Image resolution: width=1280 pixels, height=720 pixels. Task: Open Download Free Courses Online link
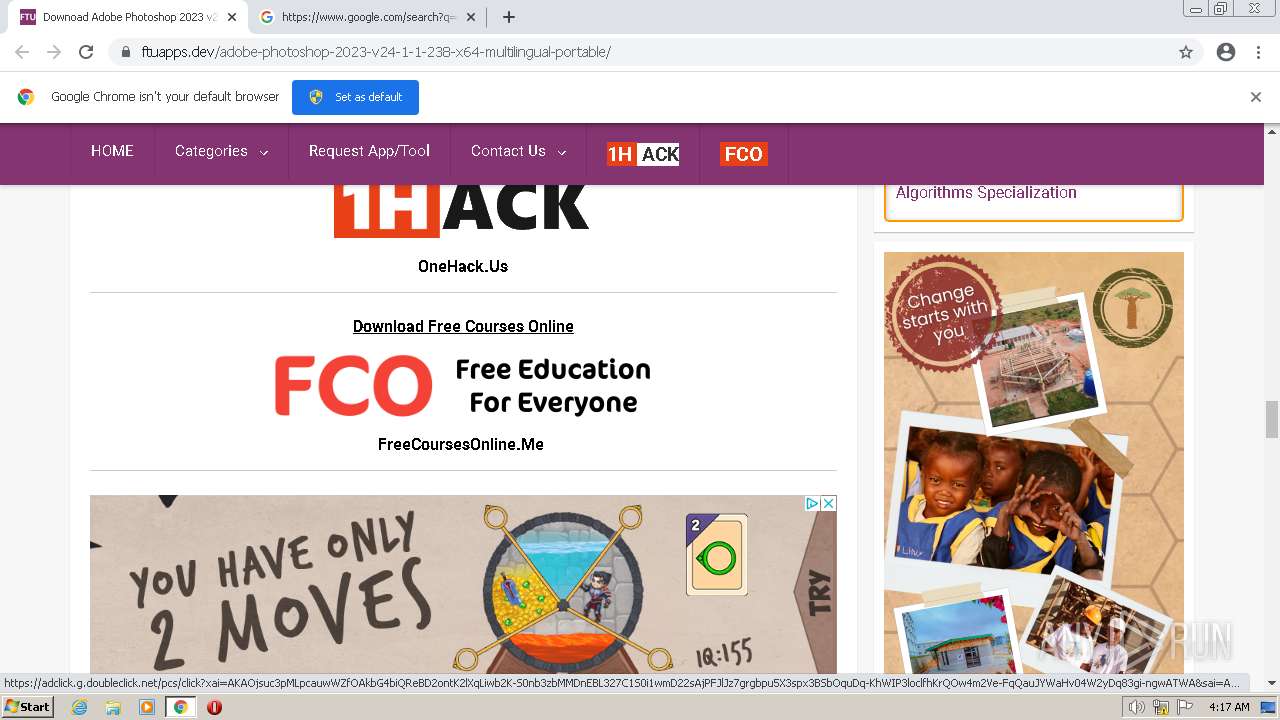tap(463, 326)
